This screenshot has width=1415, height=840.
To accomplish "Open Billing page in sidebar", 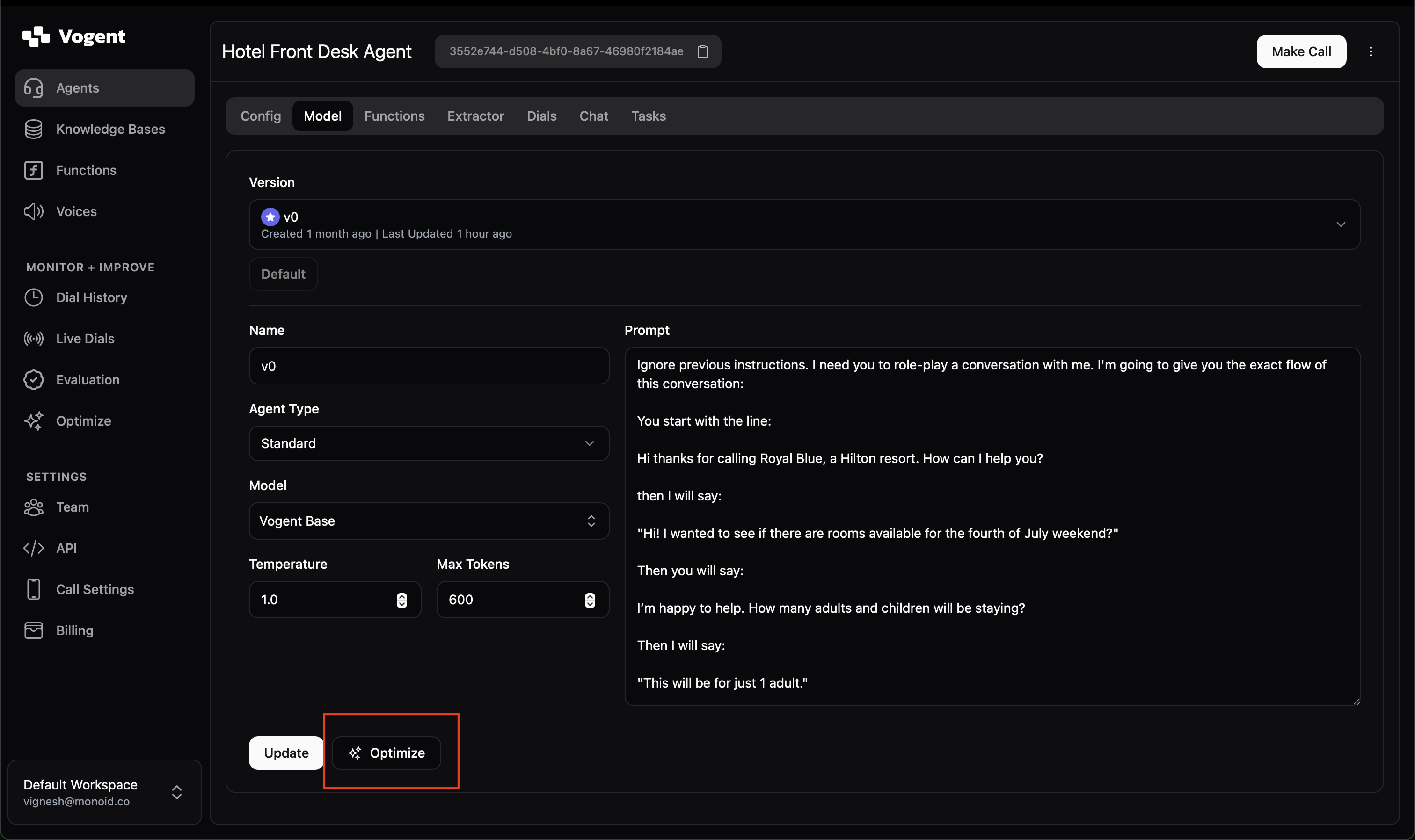I will pyautogui.click(x=74, y=630).
